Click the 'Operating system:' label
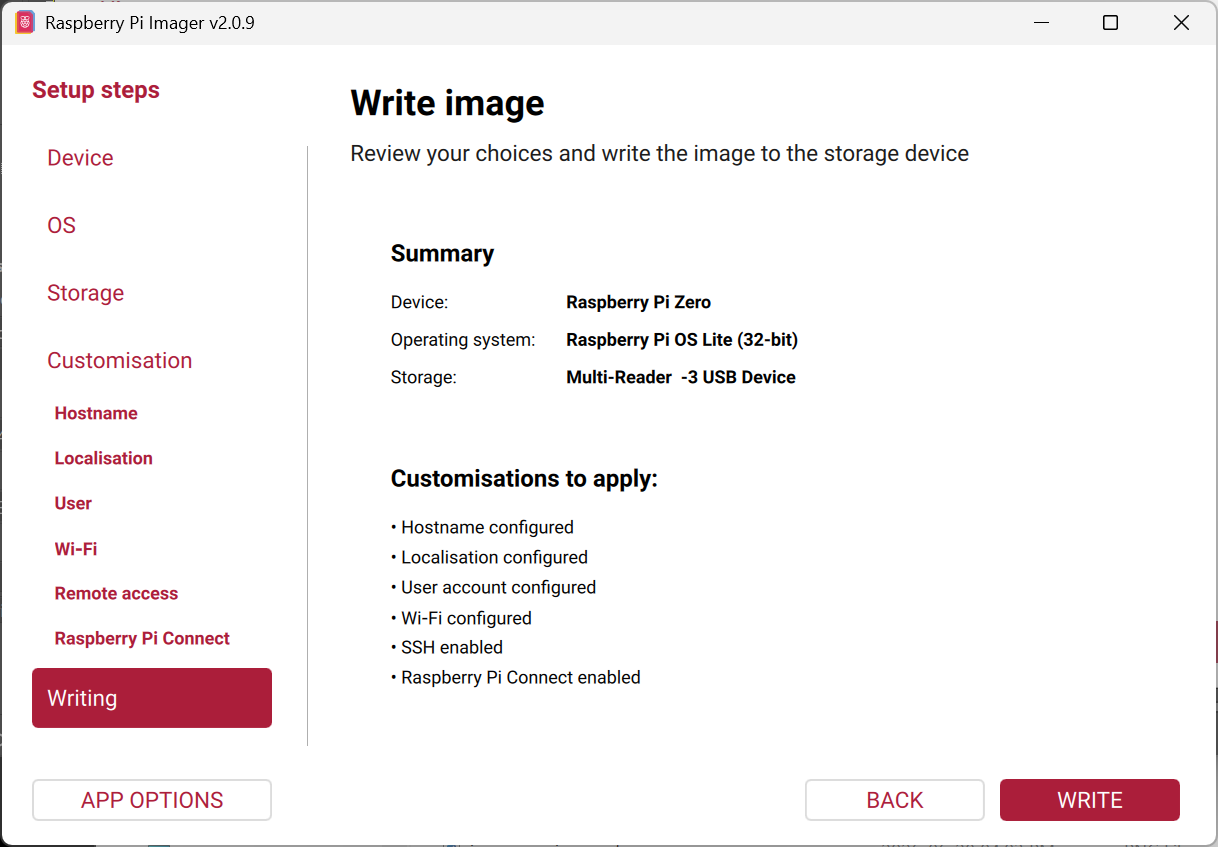The image size is (1218, 847). pos(463,340)
